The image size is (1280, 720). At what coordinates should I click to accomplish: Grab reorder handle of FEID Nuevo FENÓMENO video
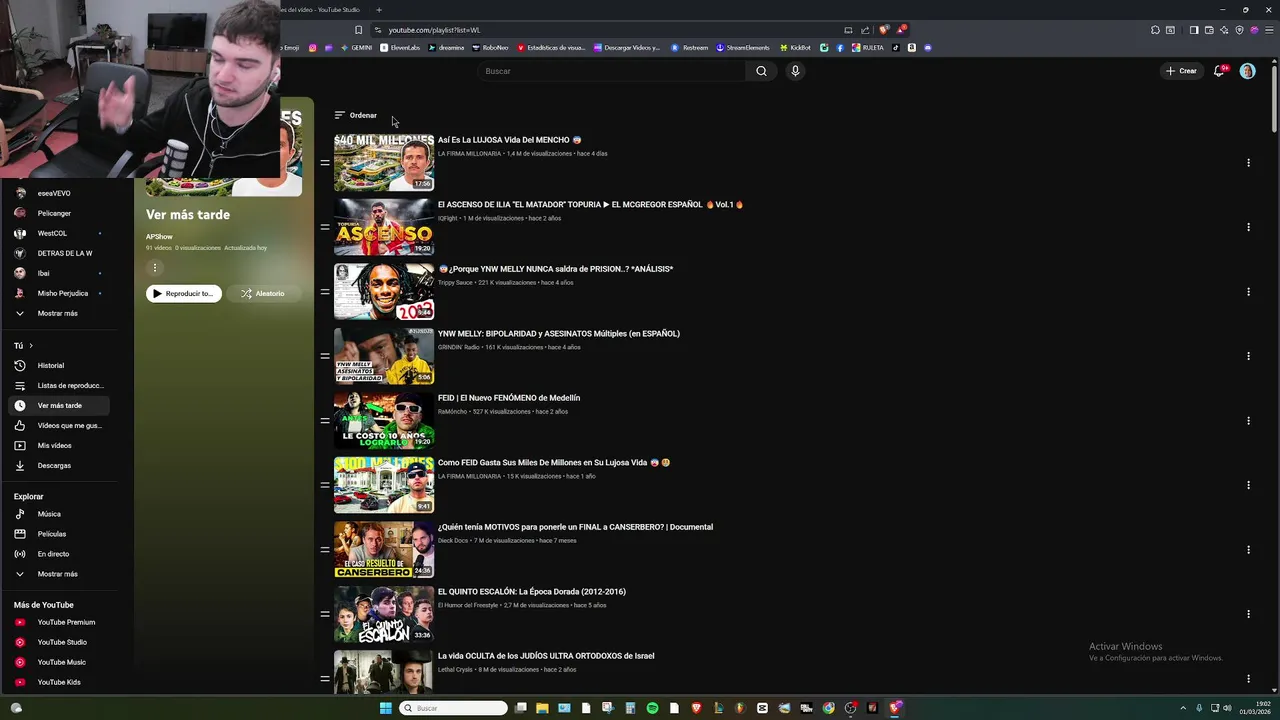point(325,421)
